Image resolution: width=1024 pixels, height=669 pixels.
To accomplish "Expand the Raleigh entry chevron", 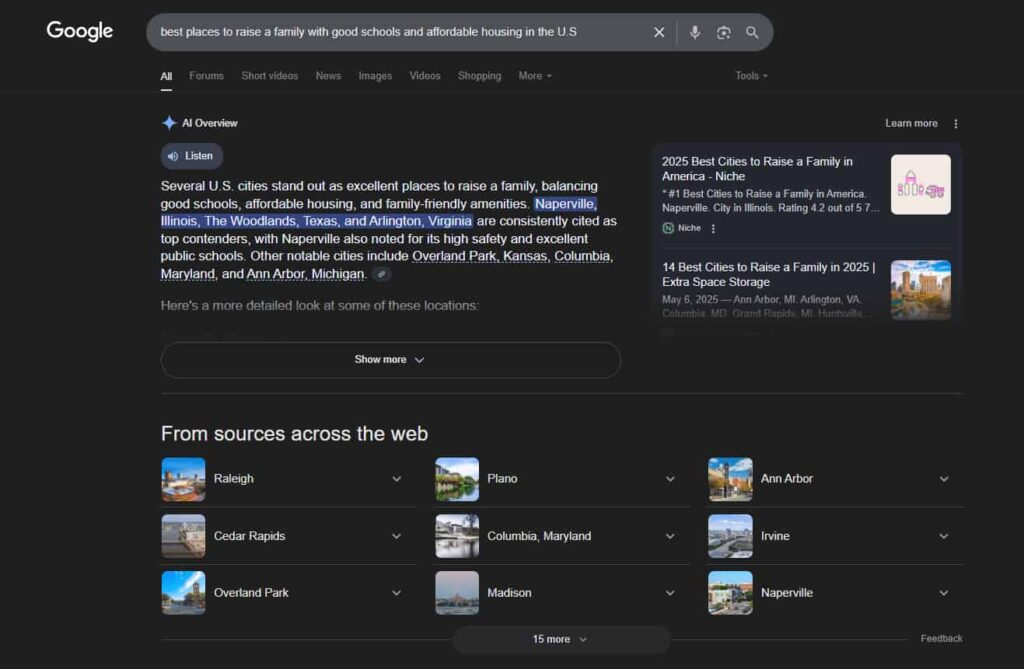I will point(396,479).
